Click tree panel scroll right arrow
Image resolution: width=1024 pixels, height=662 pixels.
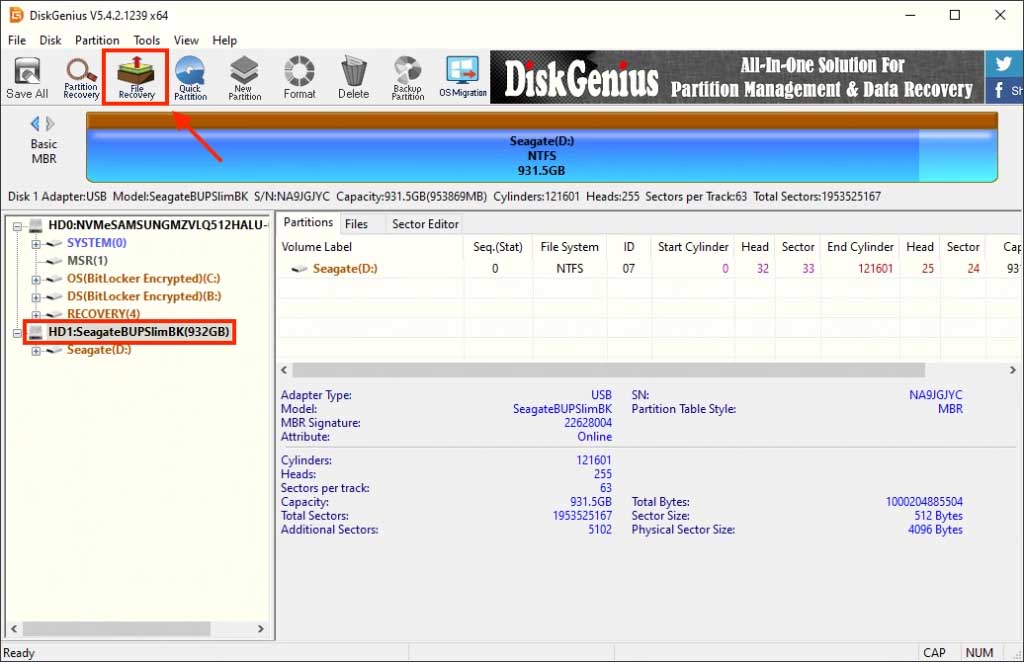261,629
